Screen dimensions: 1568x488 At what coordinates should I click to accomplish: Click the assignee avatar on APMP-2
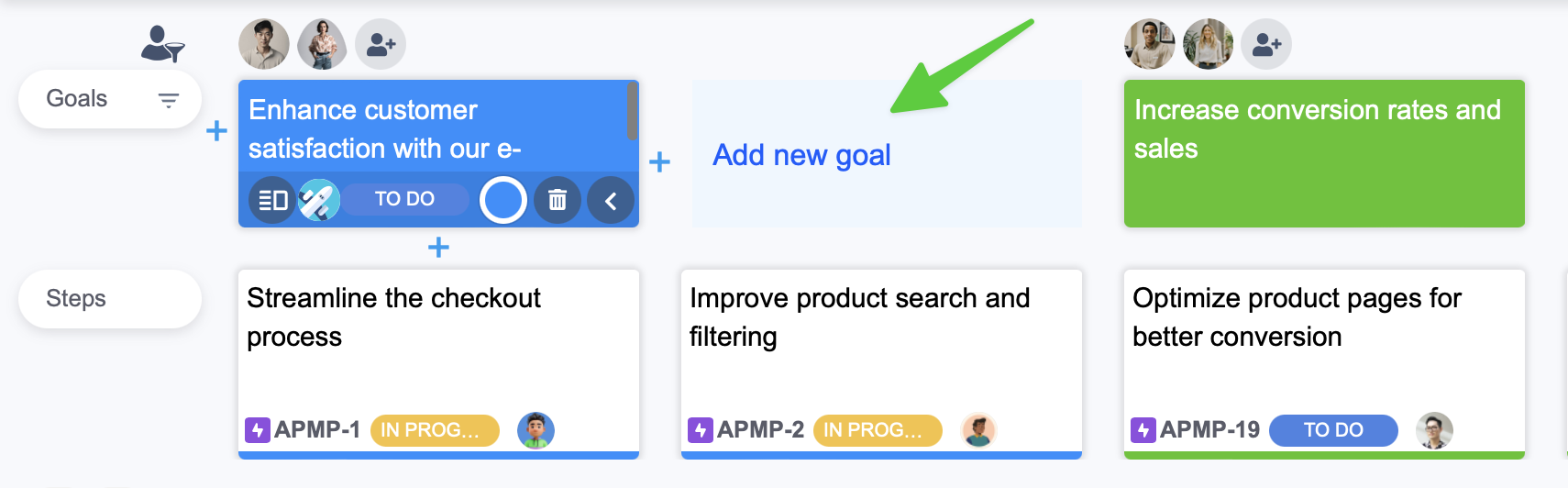click(978, 430)
